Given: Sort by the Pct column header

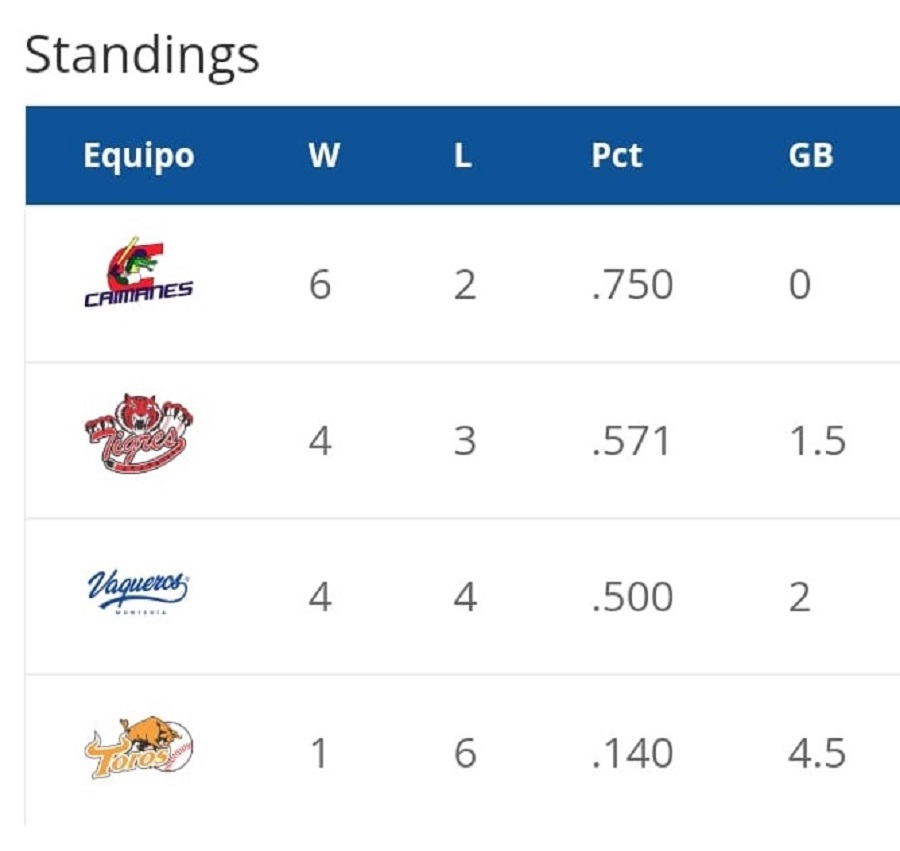Looking at the screenshot, I should pyautogui.click(x=616, y=156).
